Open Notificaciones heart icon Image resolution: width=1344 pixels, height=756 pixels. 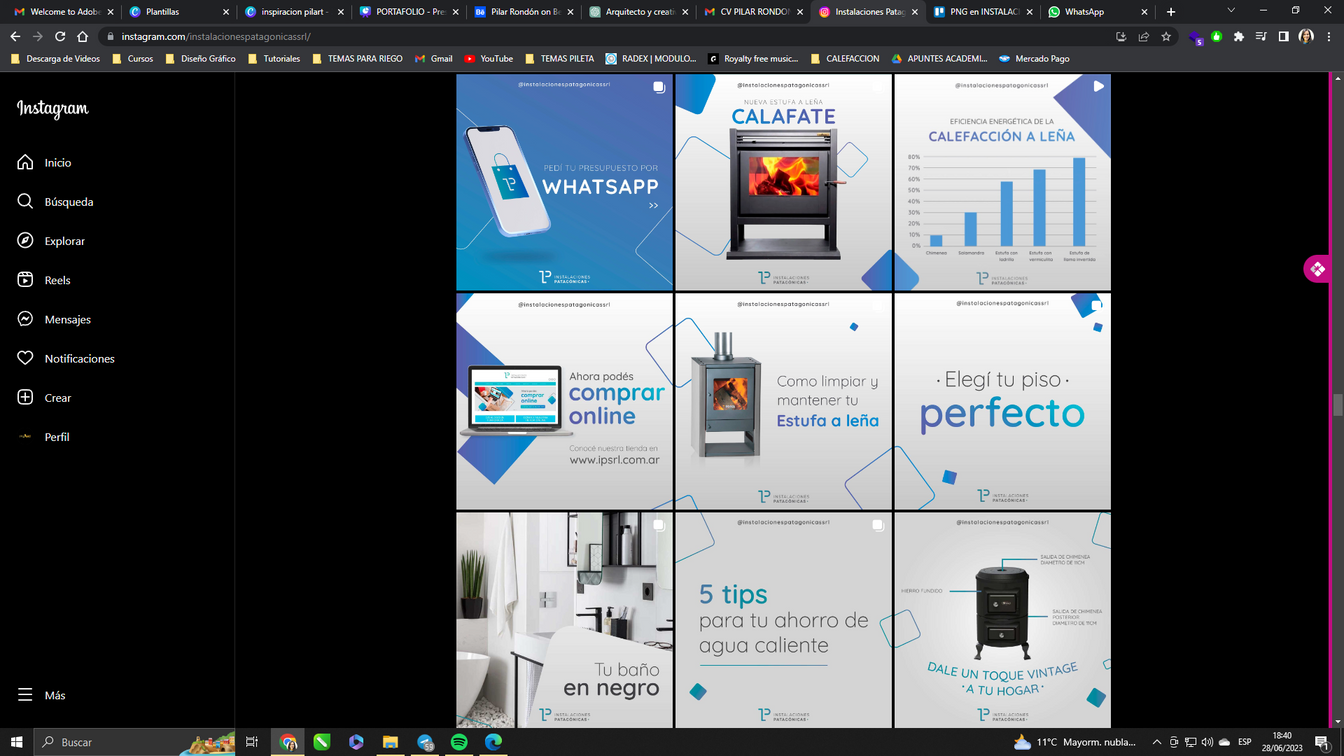coord(26,358)
